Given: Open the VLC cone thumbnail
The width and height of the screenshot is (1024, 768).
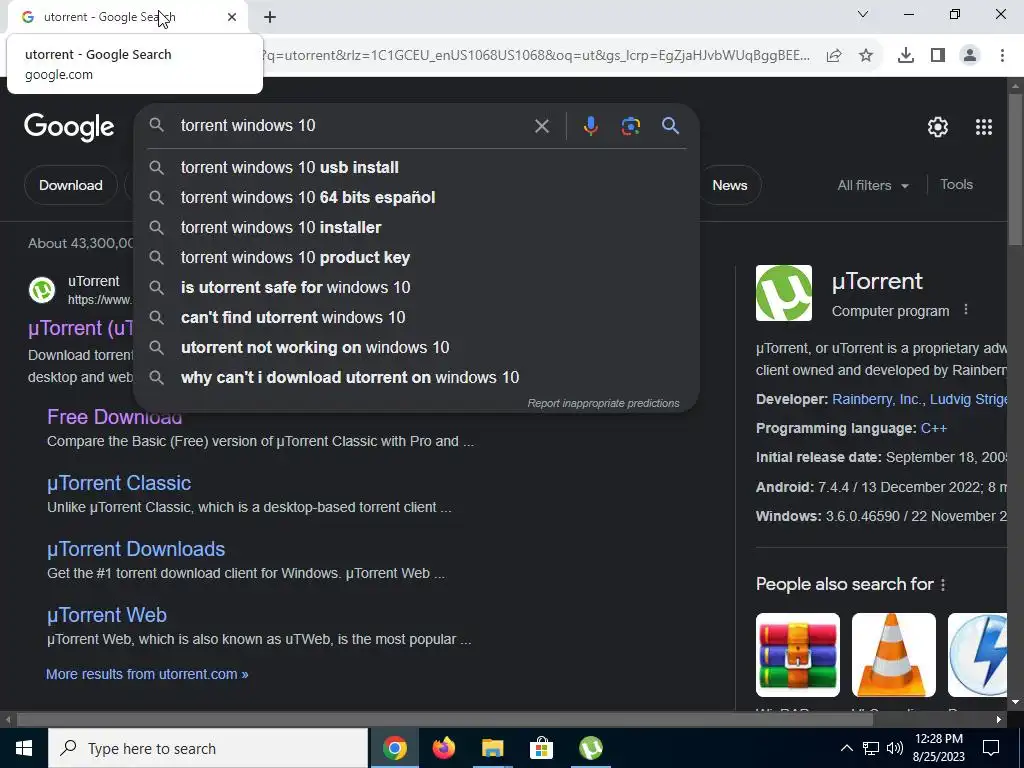Looking at the screenshot, I should click(893, 655).
